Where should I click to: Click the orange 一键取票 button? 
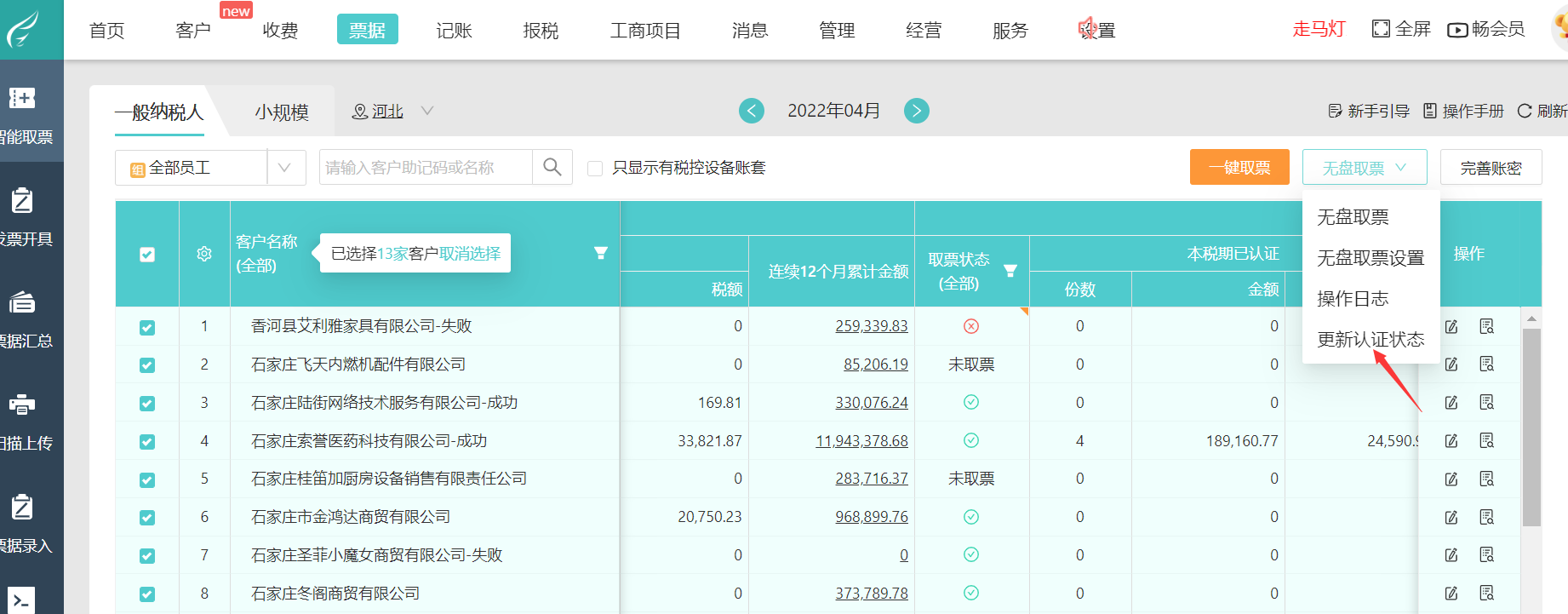tap(1239, 168)
